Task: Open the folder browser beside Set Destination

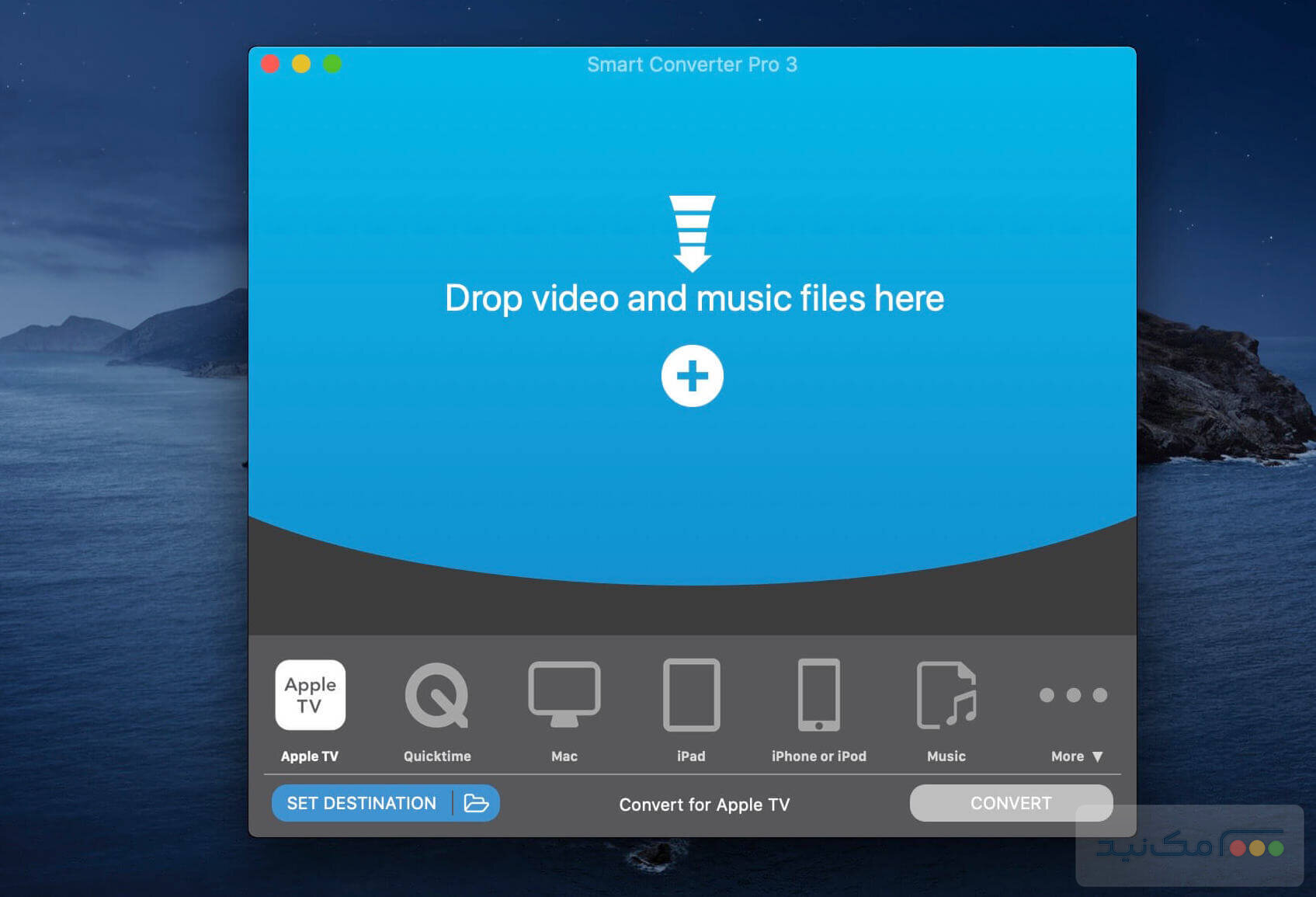Action: 477,803
